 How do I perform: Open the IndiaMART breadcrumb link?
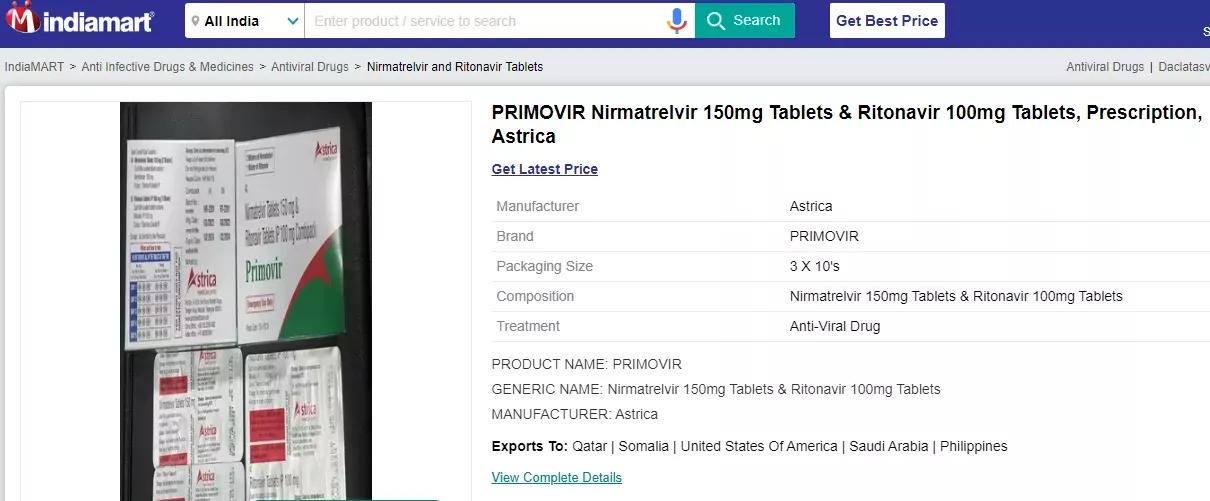(x=34, y=67)
